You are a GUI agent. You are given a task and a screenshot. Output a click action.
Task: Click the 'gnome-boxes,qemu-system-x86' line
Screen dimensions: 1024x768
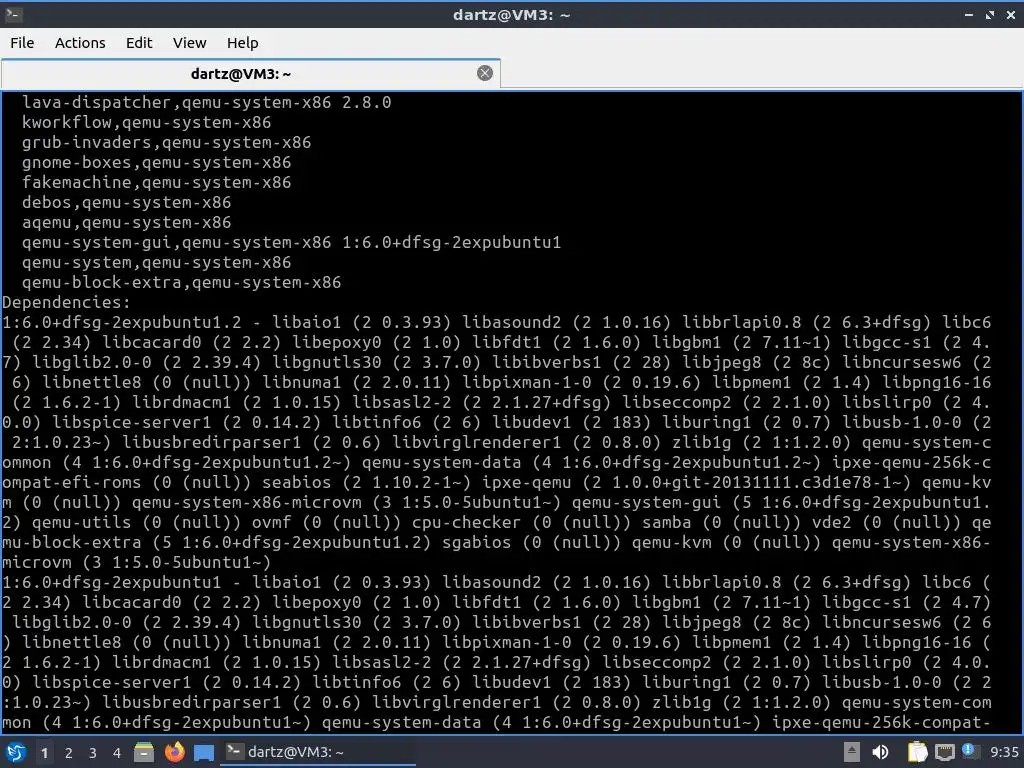[156, 163]
